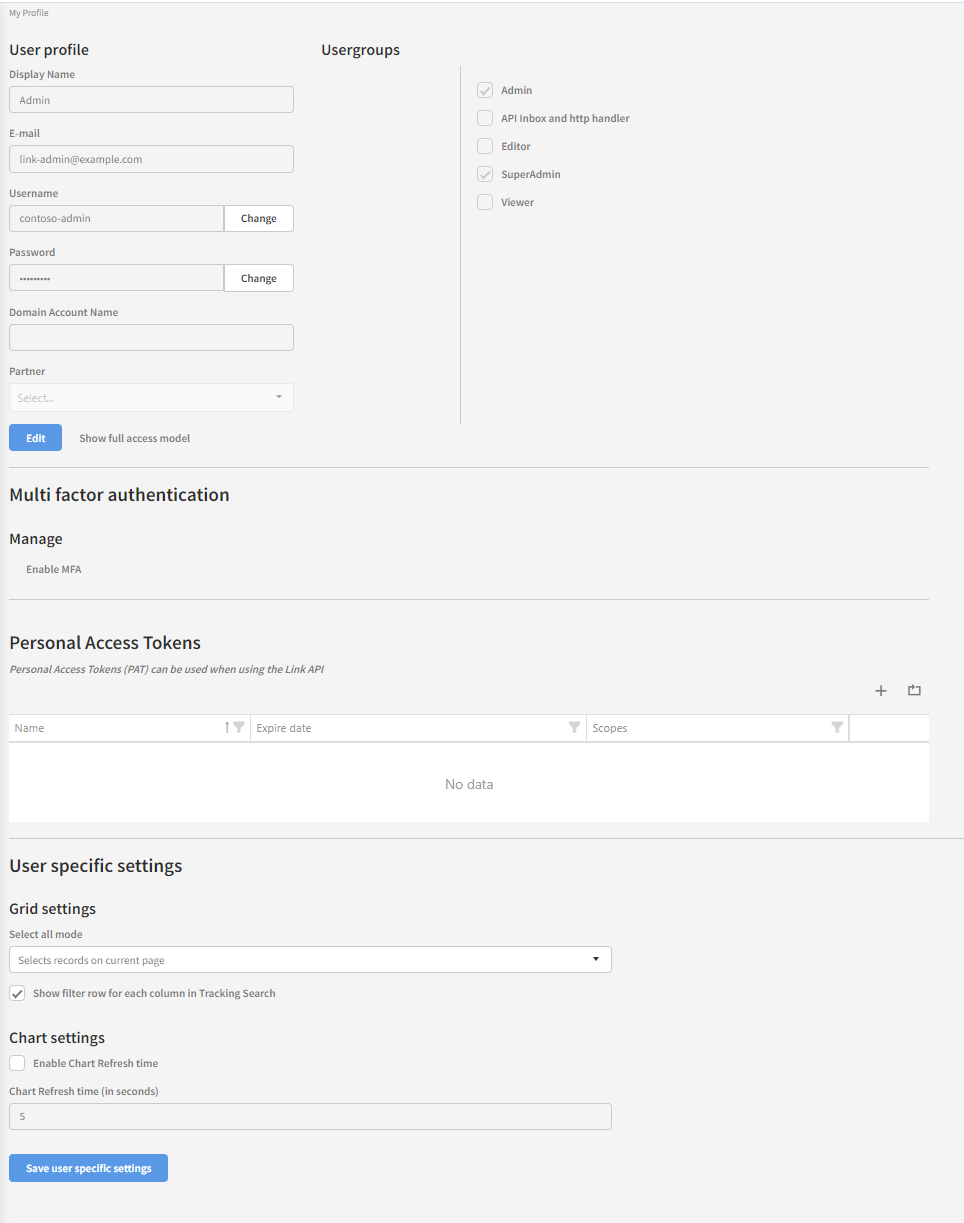This screenshot has width=964, height=1223.
Task: Click the Enable MFA link
Action: (x=53, y=569)
